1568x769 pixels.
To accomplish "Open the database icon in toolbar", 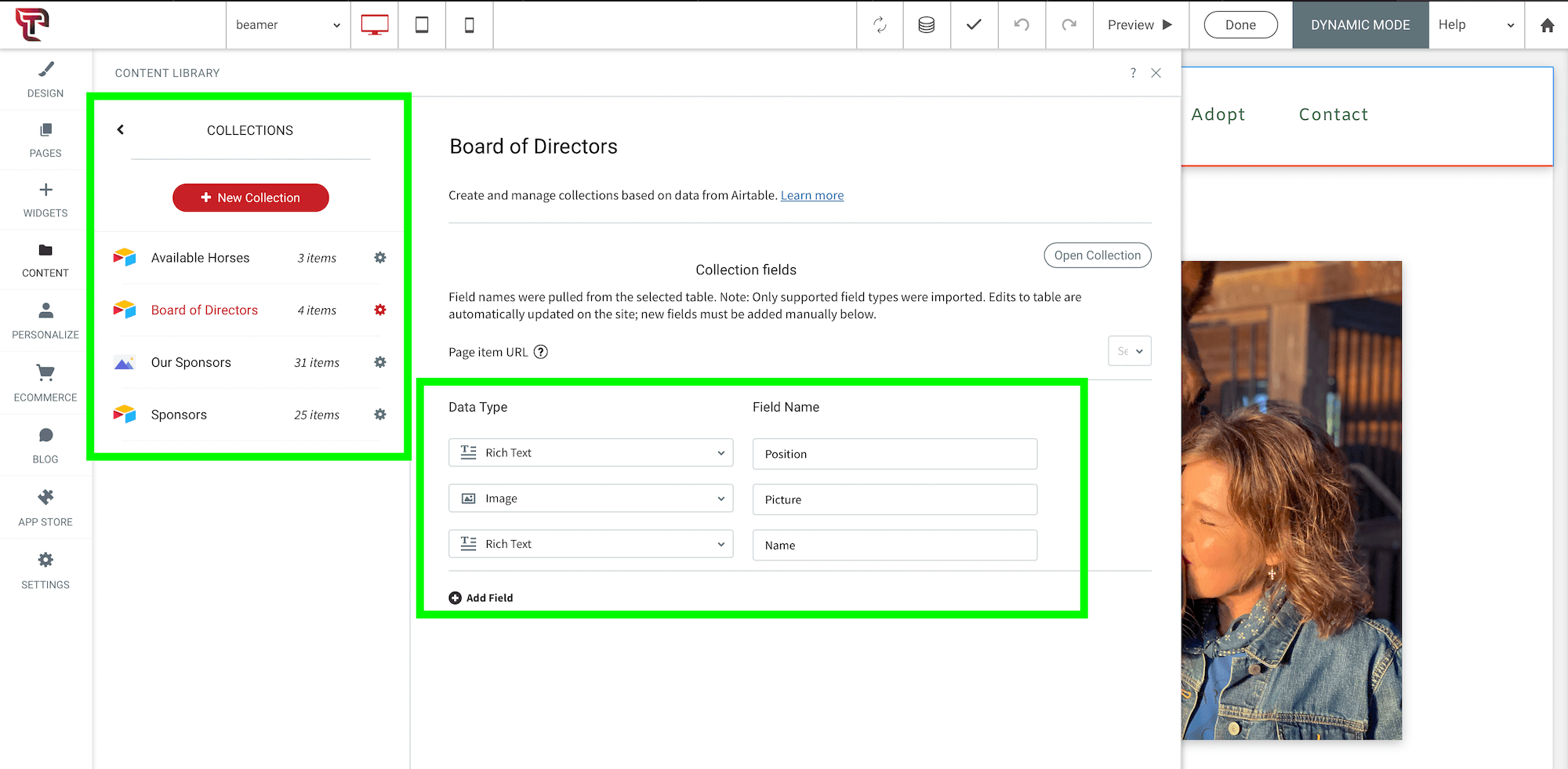I will (x=927, y=25).
